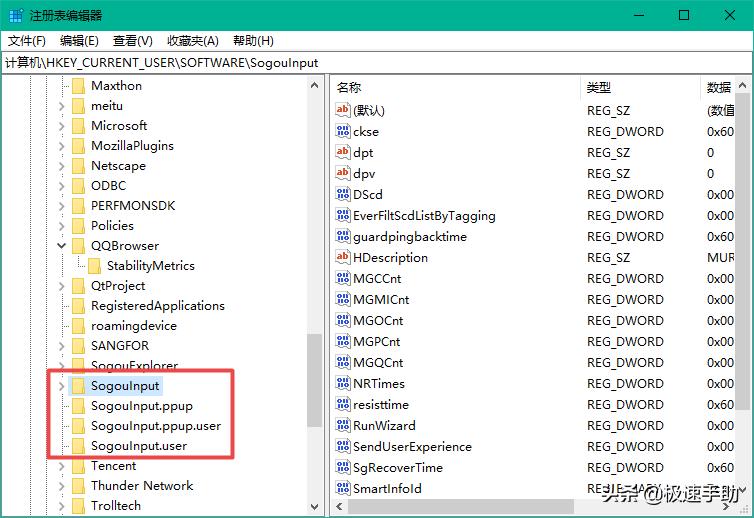Click the guardpingbacktime value icon
This screenshot has height=518, width=754.
(x=342, y=236)
